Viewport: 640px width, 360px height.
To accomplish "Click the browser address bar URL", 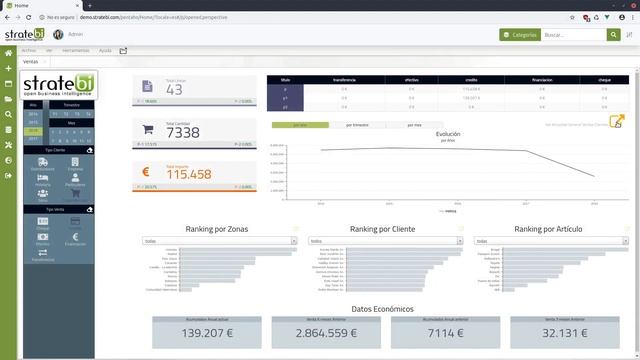I will 153,18.
